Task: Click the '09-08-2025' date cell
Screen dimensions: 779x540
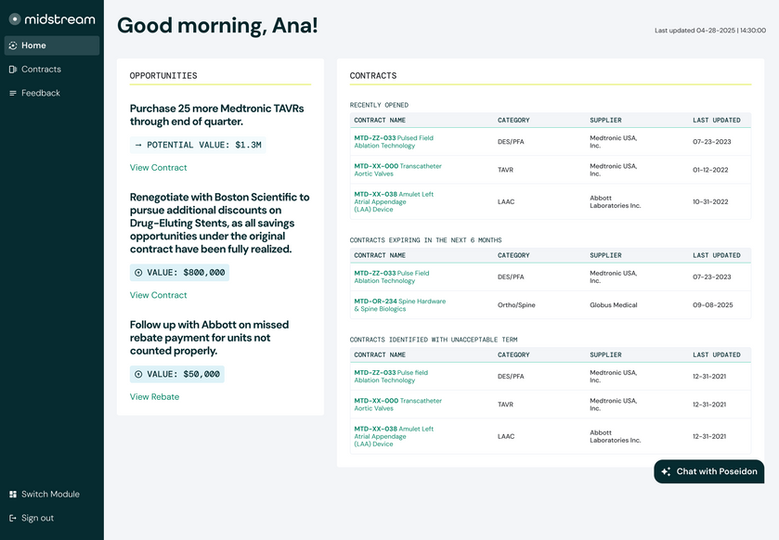Action: point(712,305)
